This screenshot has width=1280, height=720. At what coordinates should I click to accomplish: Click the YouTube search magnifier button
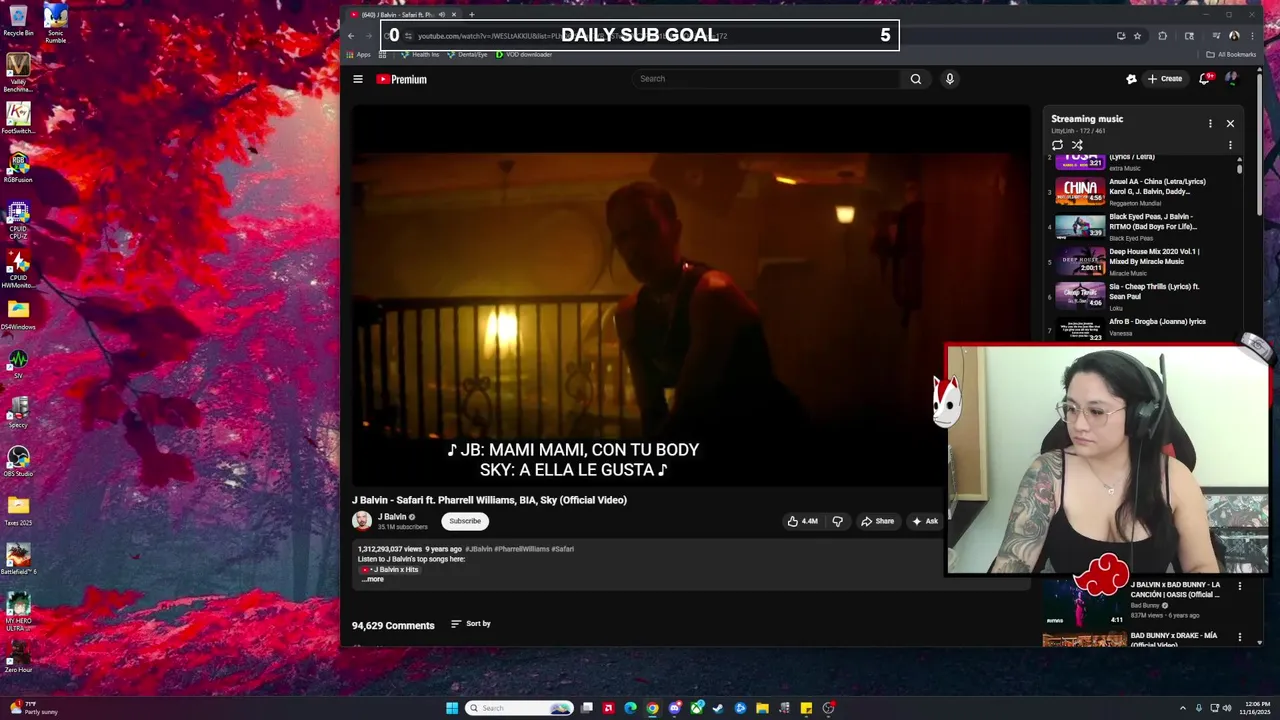tap(915, 79)
